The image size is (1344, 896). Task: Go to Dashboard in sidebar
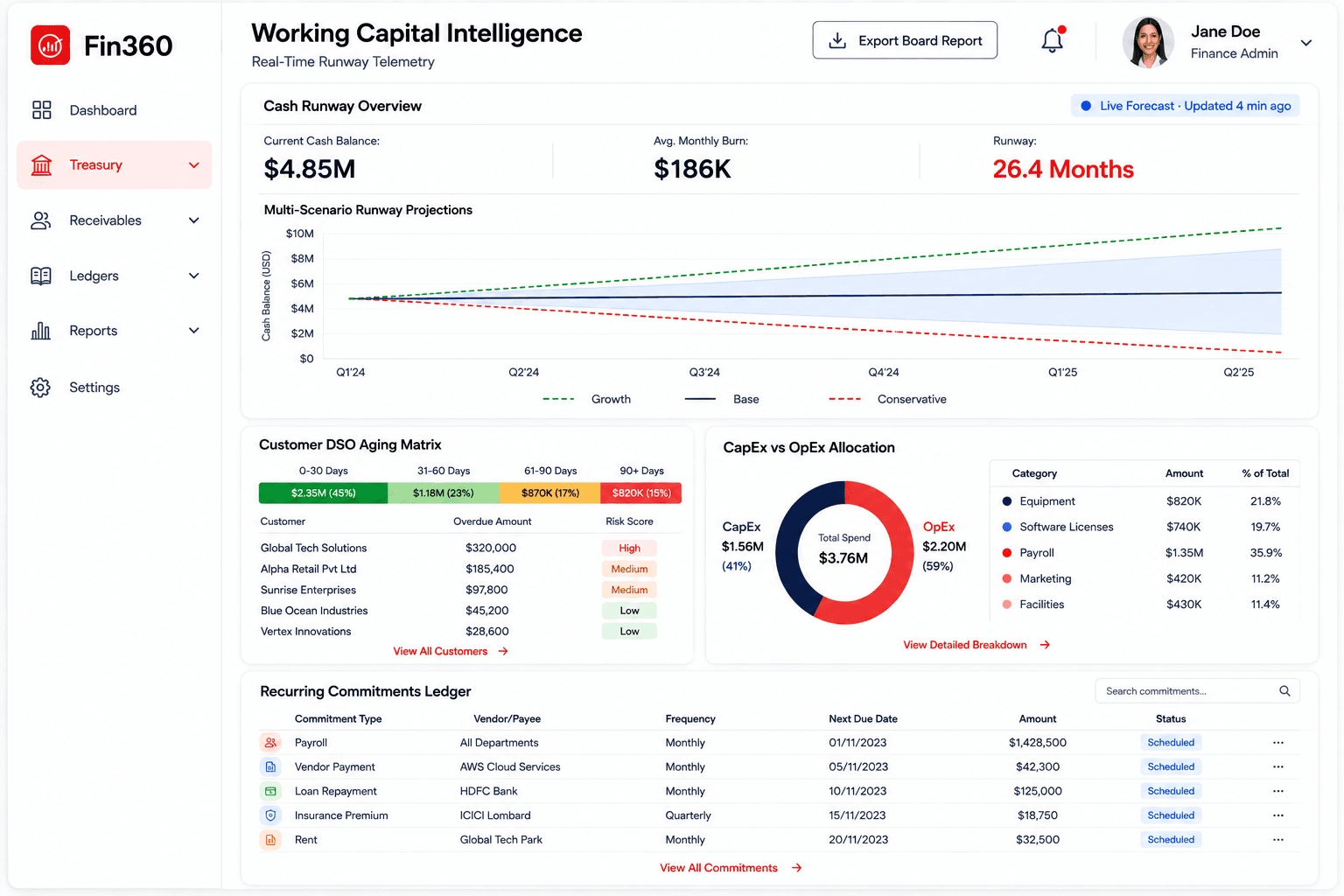point(114,110)
